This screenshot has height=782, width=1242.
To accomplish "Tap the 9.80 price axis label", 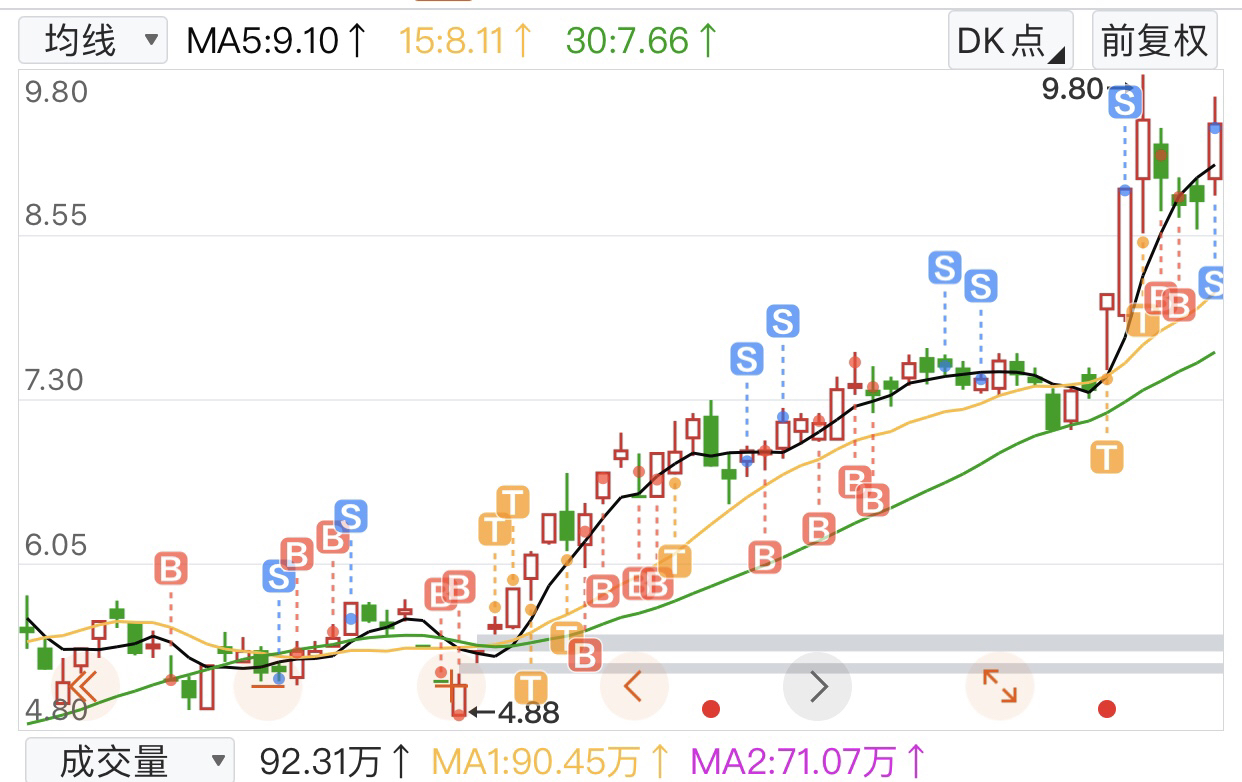I will (57, 92).
